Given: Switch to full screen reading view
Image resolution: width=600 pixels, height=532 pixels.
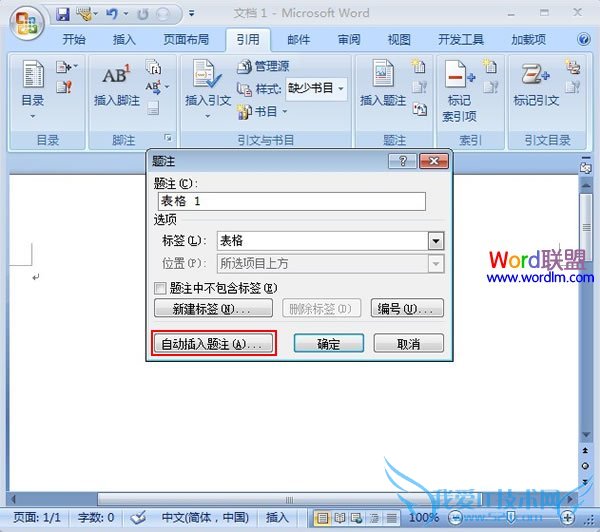Looking at the screenshot, I should [340, 518].
